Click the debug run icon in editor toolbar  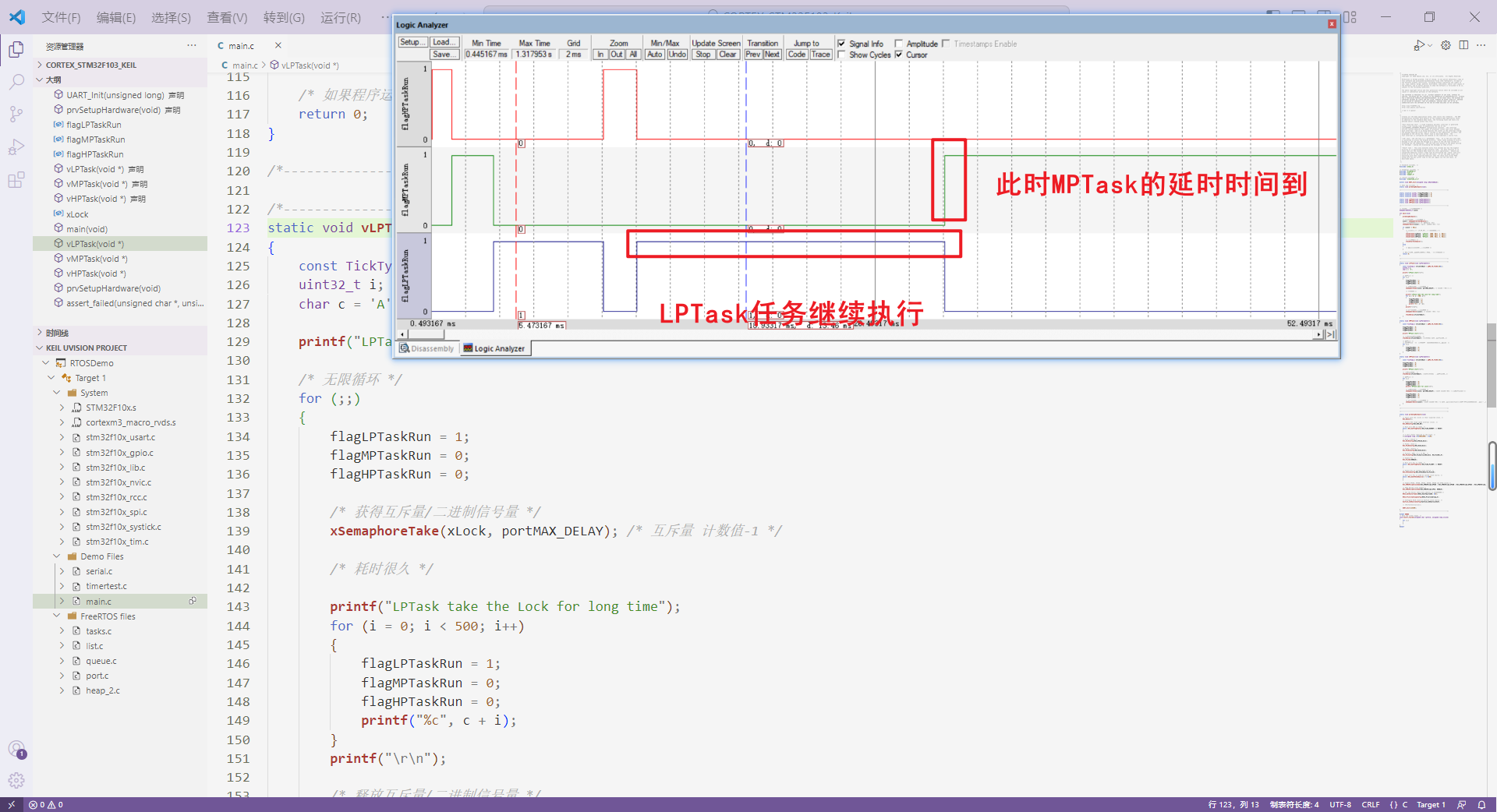coord(1419,45)
